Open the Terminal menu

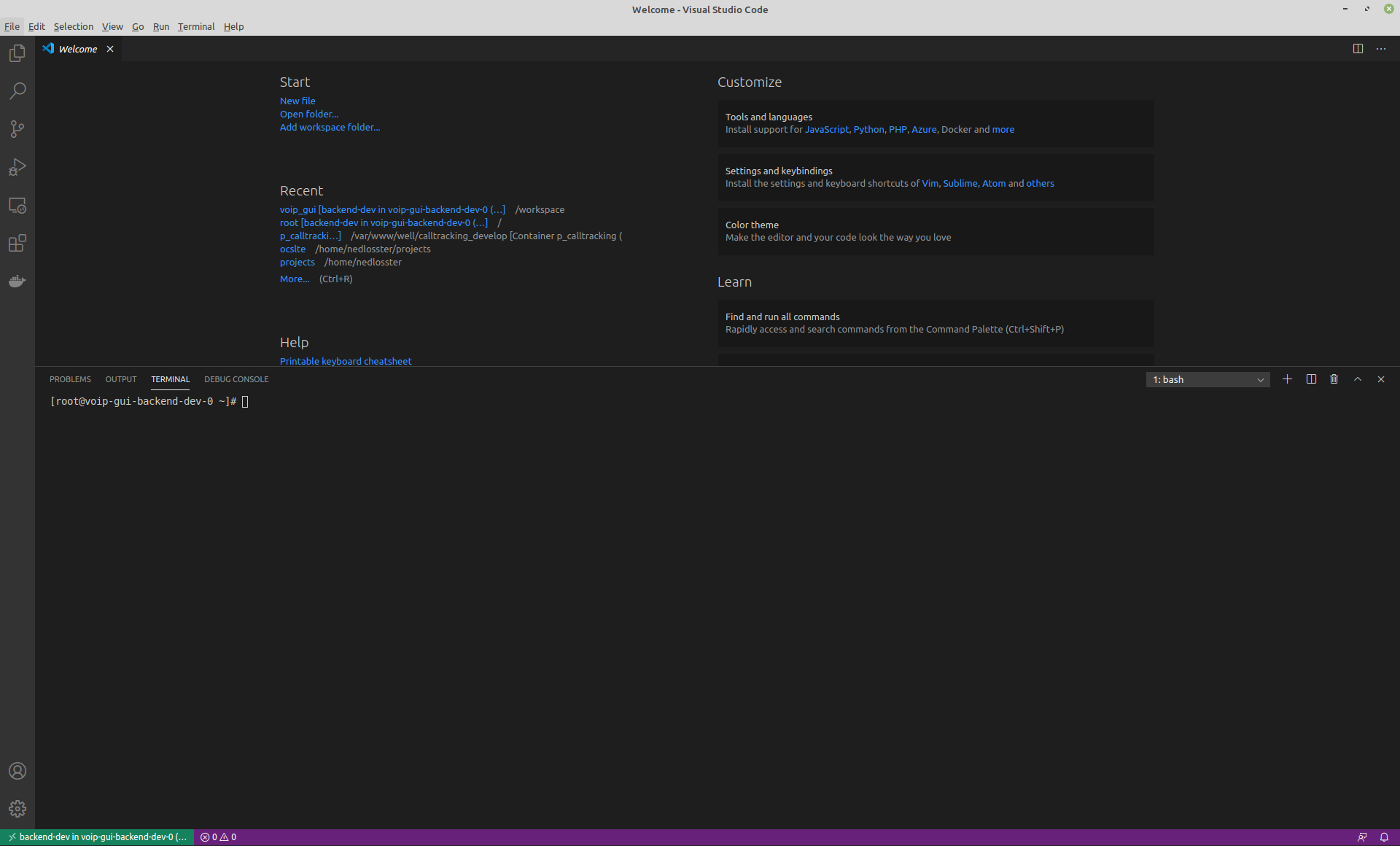pos(195,26)
